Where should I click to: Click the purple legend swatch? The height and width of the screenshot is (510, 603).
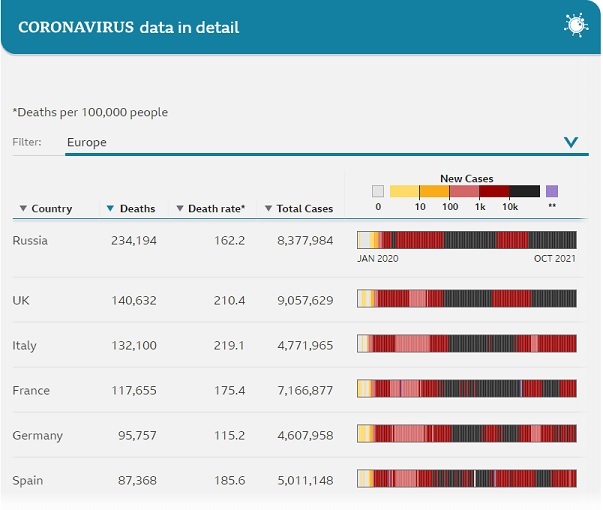tap(552, 191)
